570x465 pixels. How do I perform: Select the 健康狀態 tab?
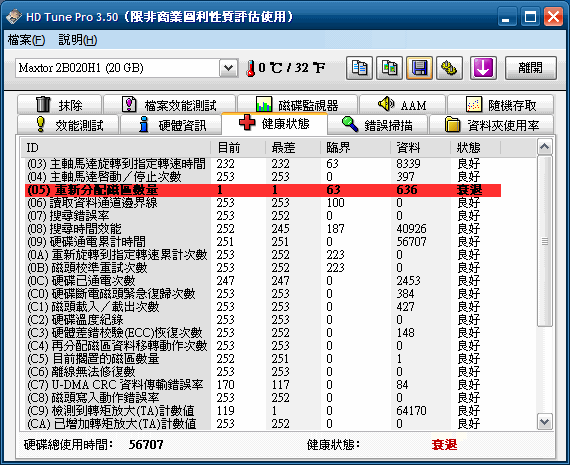pos(274,124)
